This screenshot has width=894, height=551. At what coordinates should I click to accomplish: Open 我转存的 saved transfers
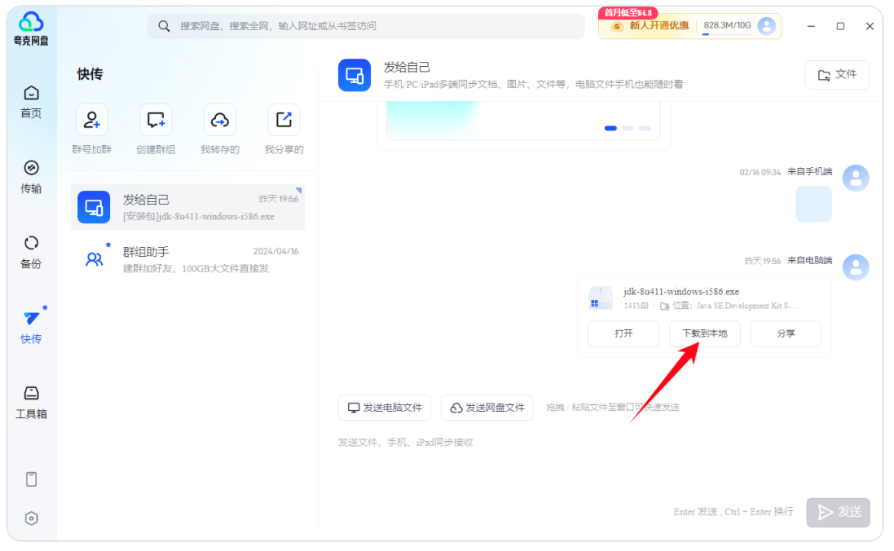219,121
